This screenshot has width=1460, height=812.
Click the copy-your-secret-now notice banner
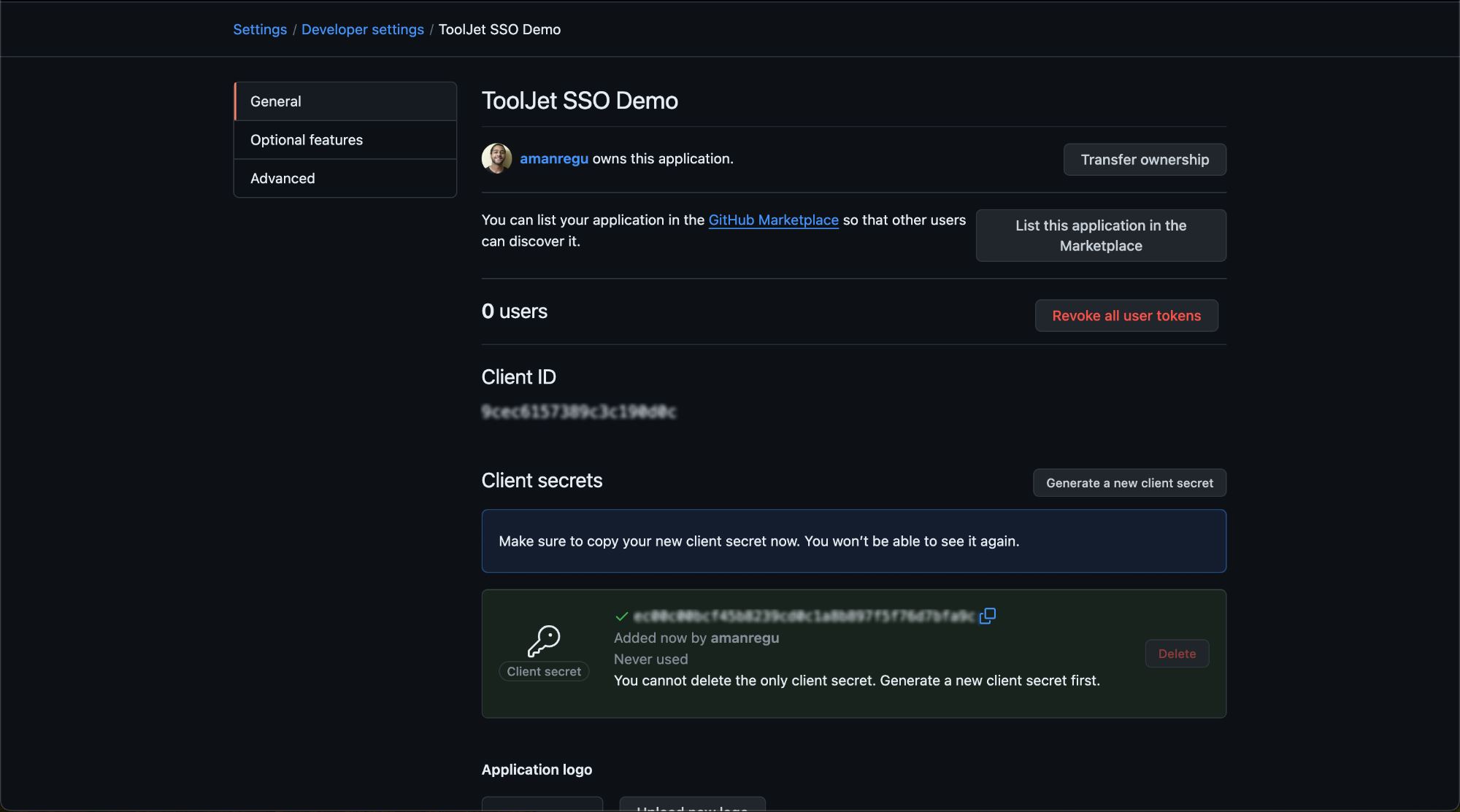click(x=854, y=541)
